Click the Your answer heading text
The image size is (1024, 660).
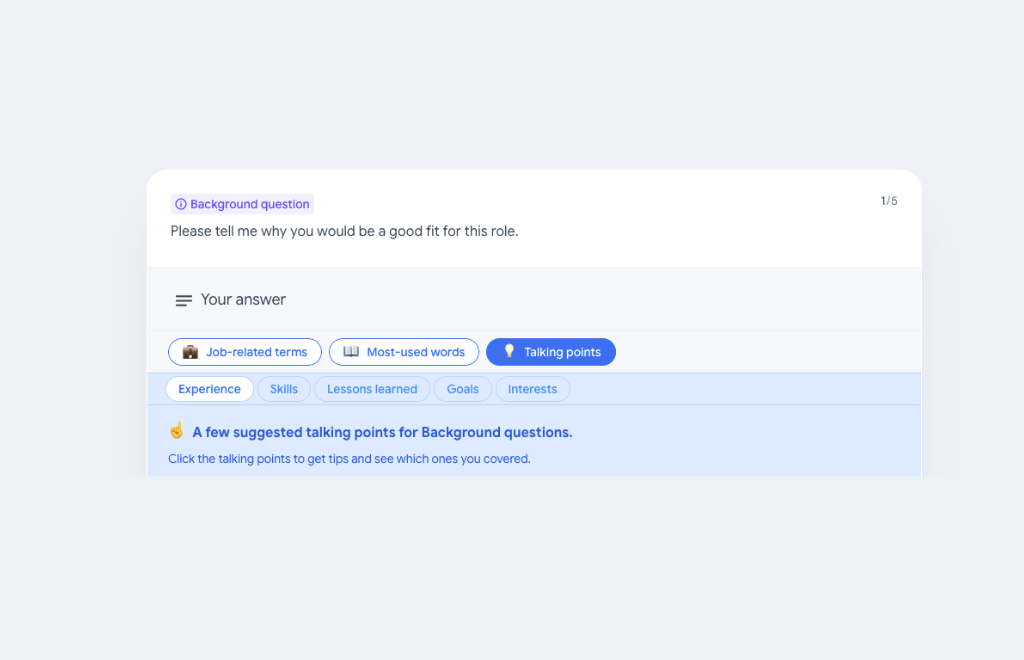click(243, 299)
